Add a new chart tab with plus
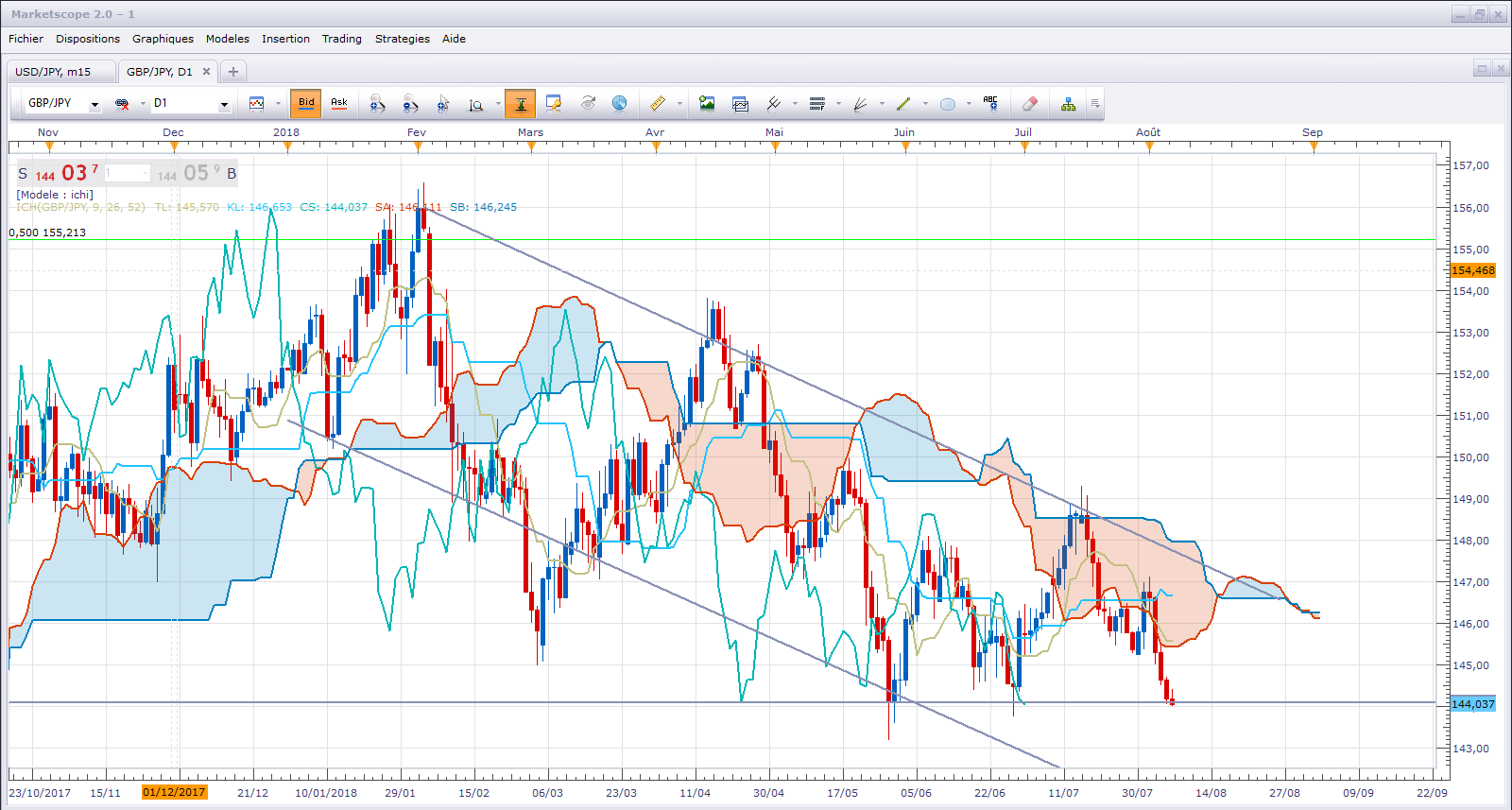This screenshot has width=1512, height=810. (x=233, y=72)
